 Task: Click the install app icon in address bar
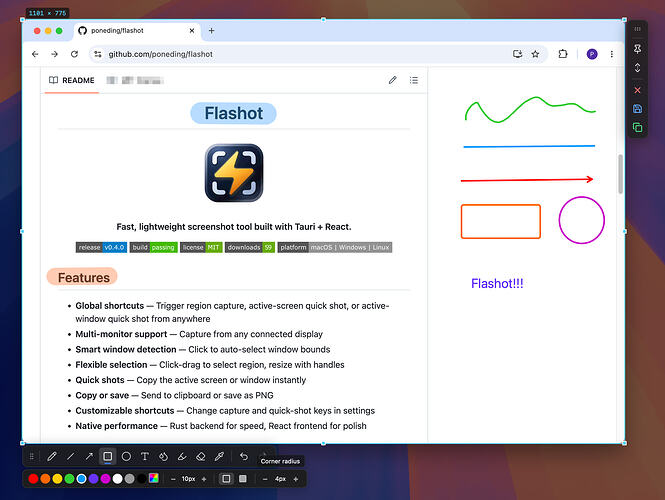pos(517,54)
